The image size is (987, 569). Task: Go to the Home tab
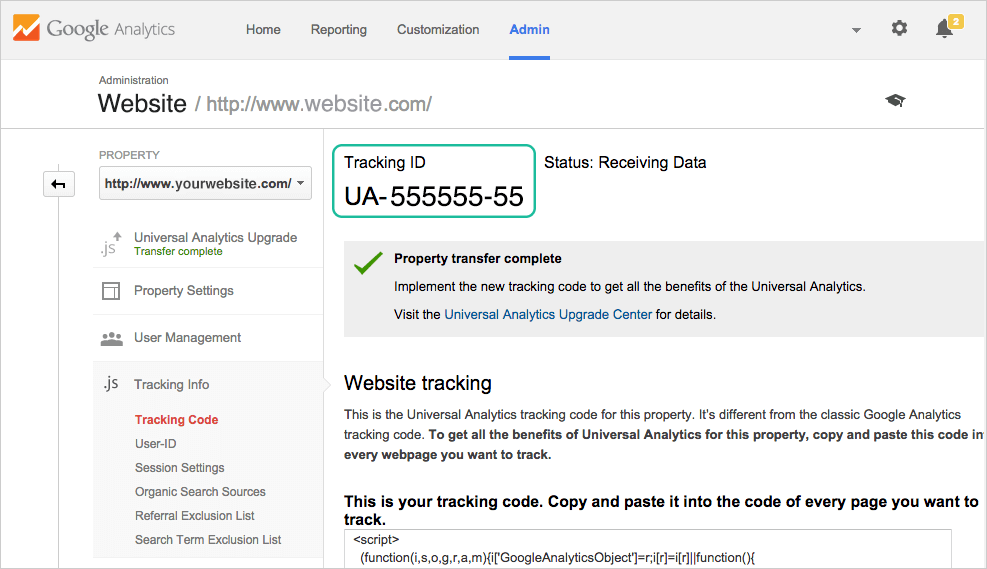pos(263,30)
